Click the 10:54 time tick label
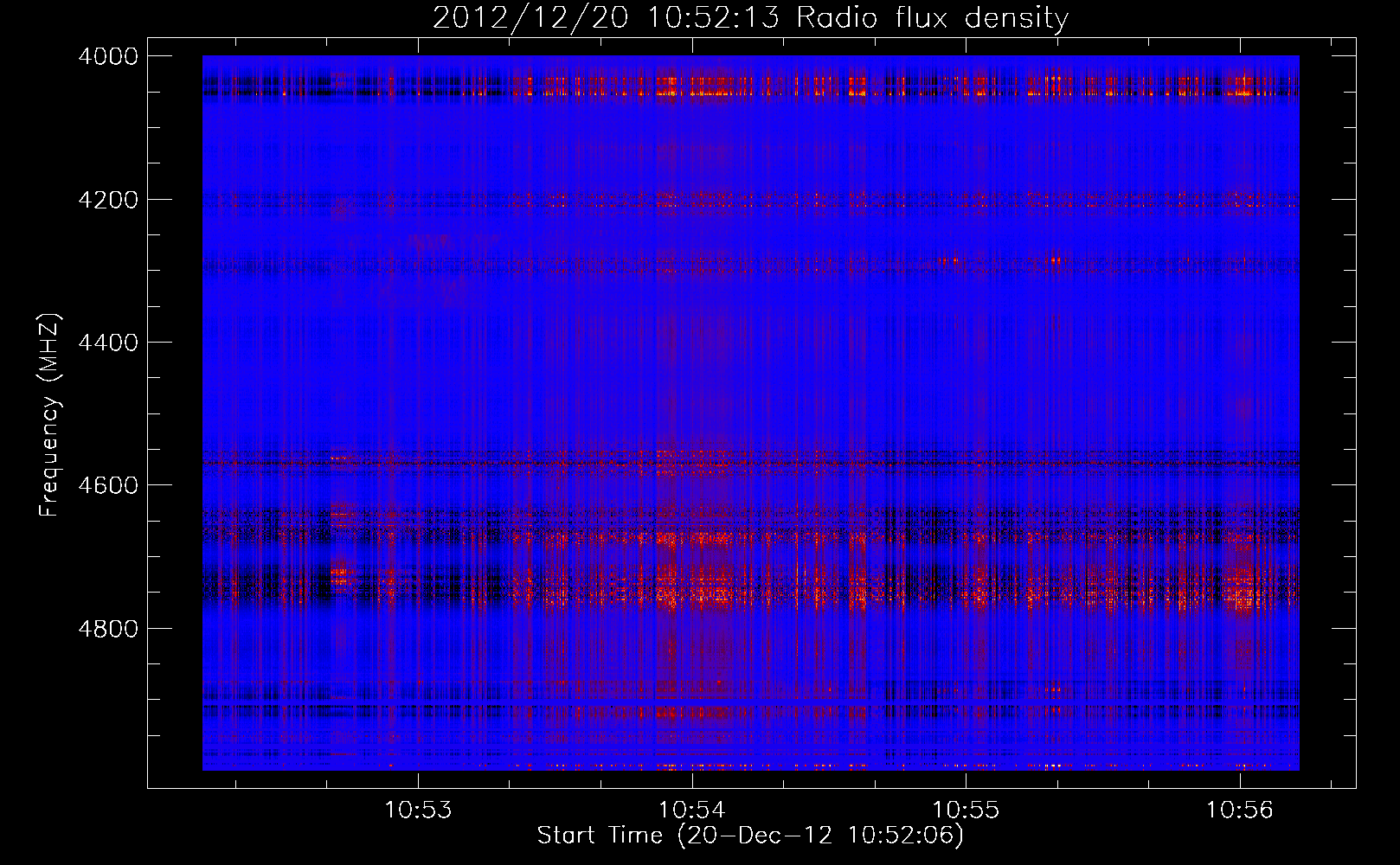 click(692, 811)
